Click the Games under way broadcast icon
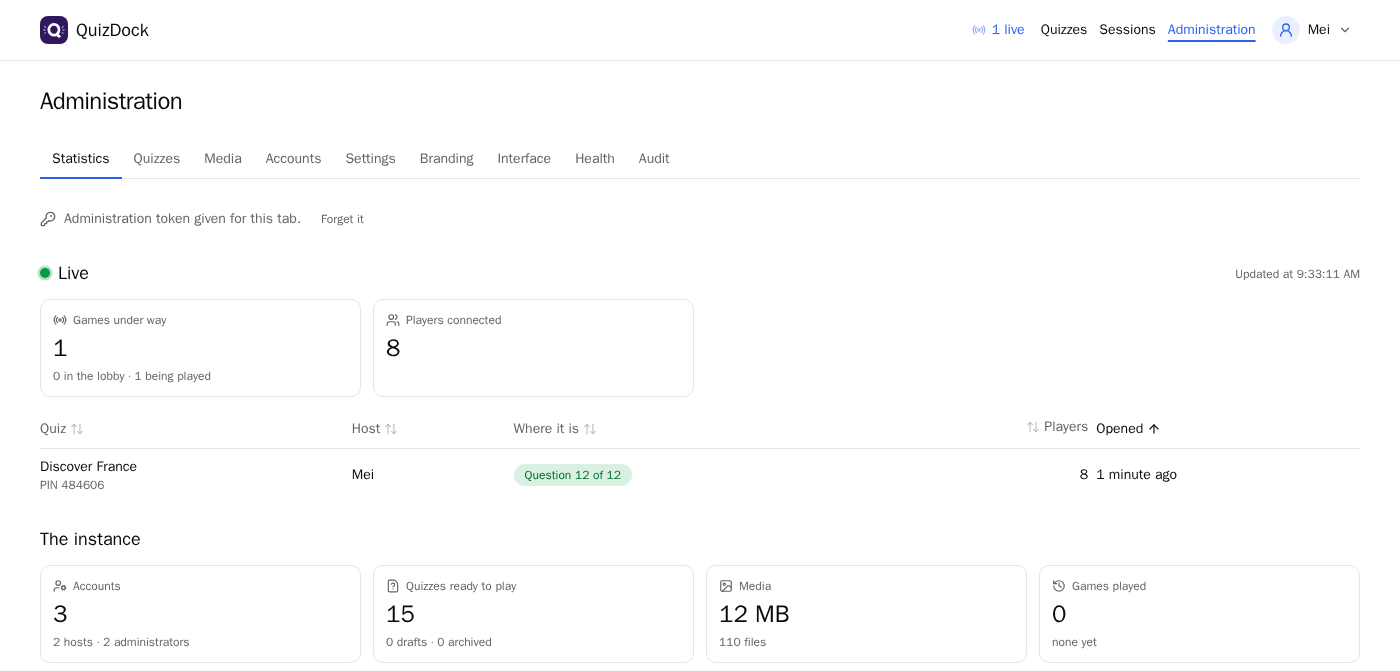The width and height of the screenshot is (1400, 671). [x=60, y=320]
